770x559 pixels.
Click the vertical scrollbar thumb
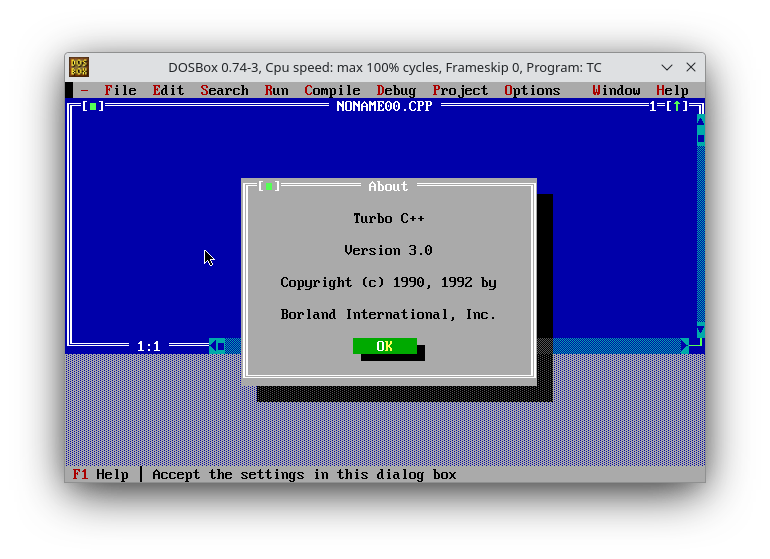[701, 138]
